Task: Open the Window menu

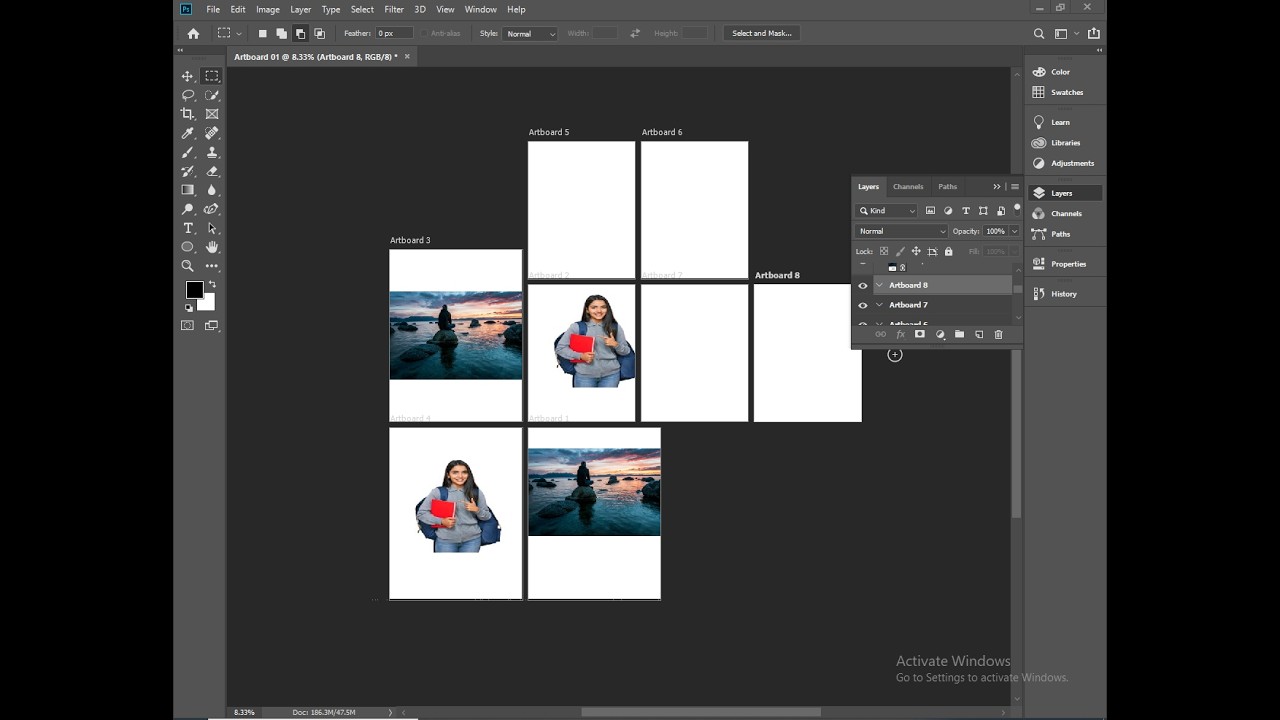Action: (x=481, y=9)
